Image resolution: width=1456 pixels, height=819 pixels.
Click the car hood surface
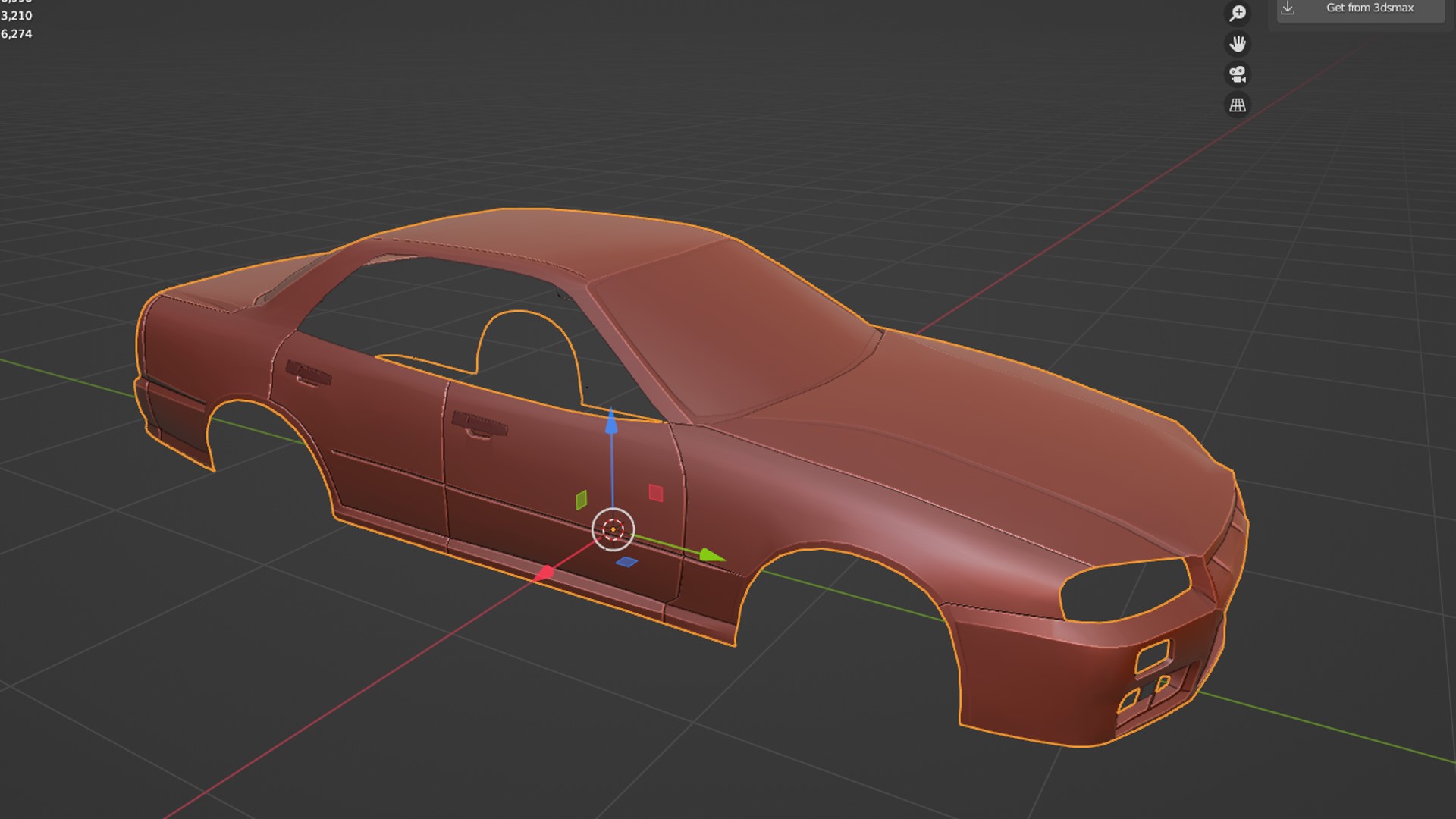(986, 432)
